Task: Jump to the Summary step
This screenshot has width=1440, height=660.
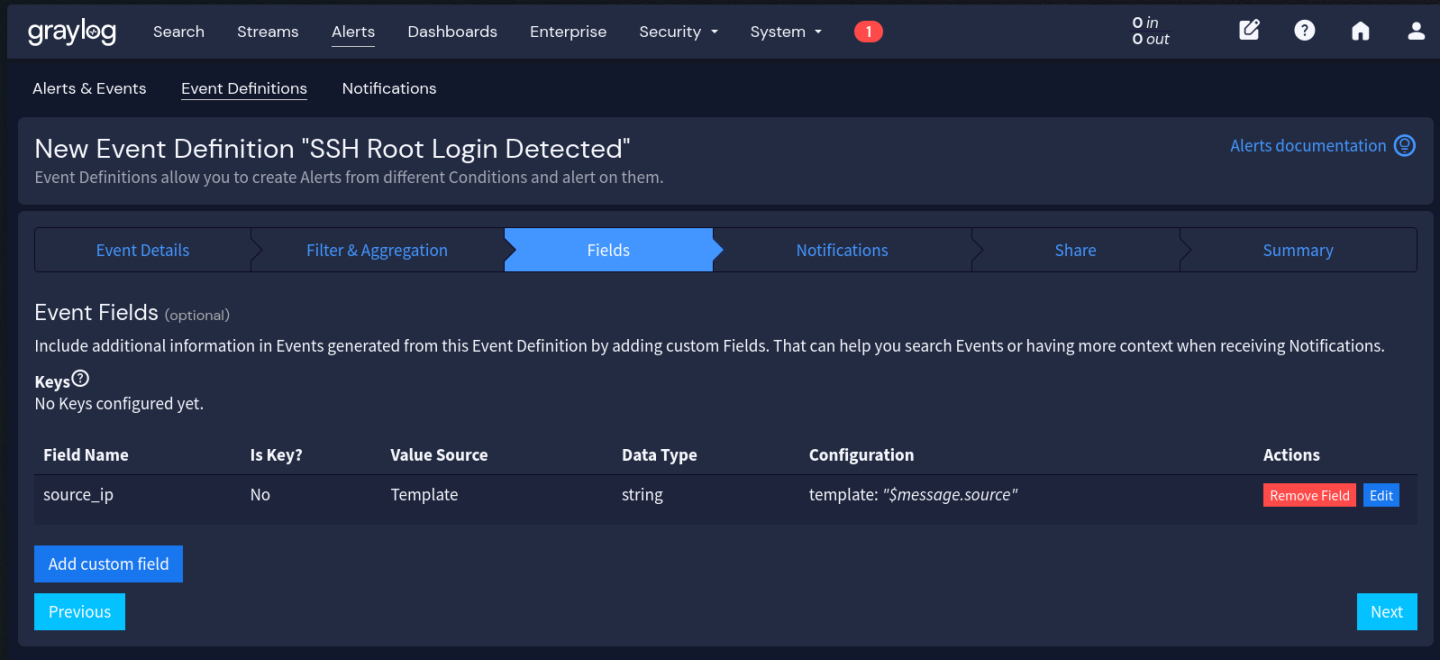Action: pos(1297,250)
